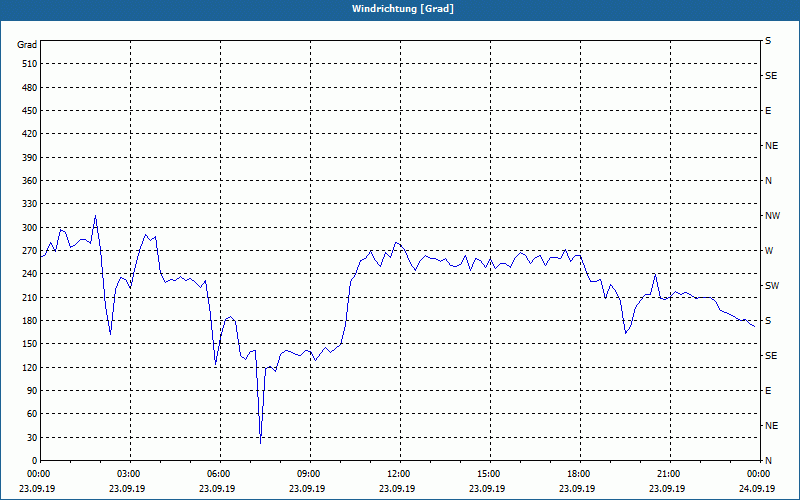Click the 15:00 time label

point(490,474)
